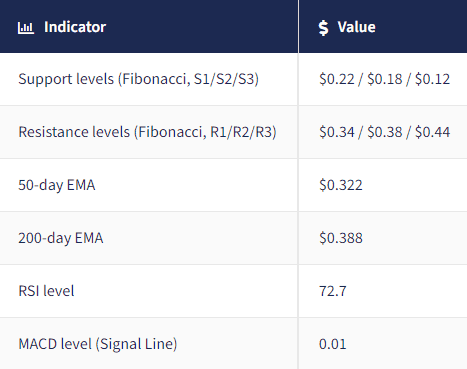The width and height of the screenshot is (467, 369).
Task: Click the Support levels (Fibonacci, S1/S2/S3) label
Action: [x=138, y=79]
